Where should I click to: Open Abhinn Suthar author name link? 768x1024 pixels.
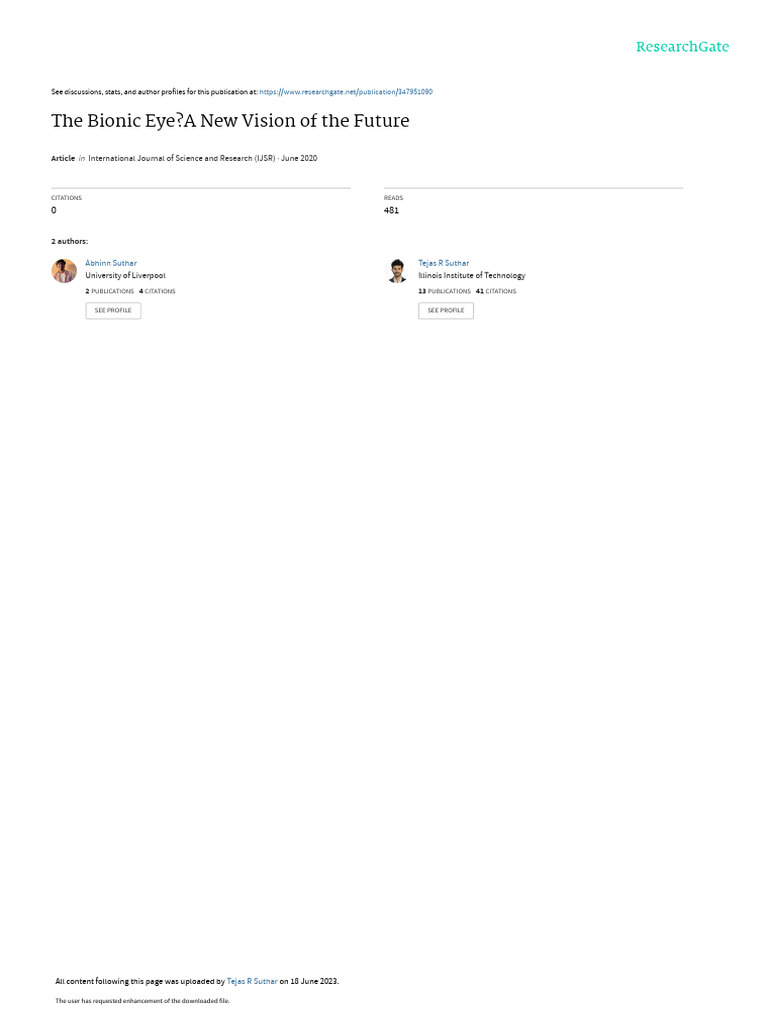click(111, 263)
